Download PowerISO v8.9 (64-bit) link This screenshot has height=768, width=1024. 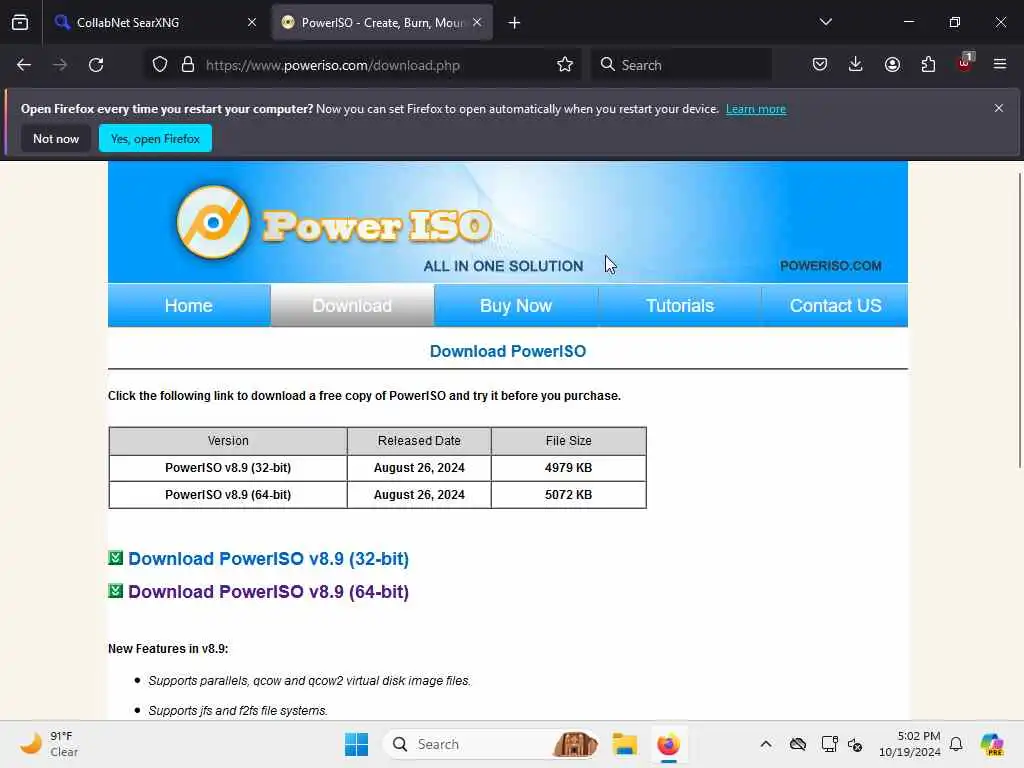click(268, 592)
